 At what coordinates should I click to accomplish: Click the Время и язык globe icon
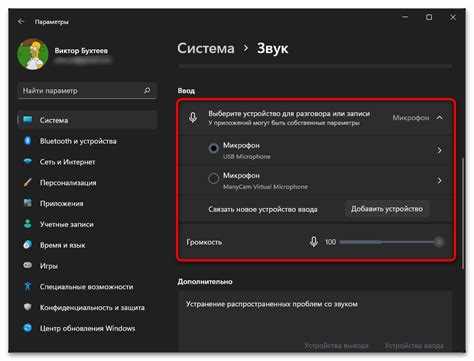28,245
